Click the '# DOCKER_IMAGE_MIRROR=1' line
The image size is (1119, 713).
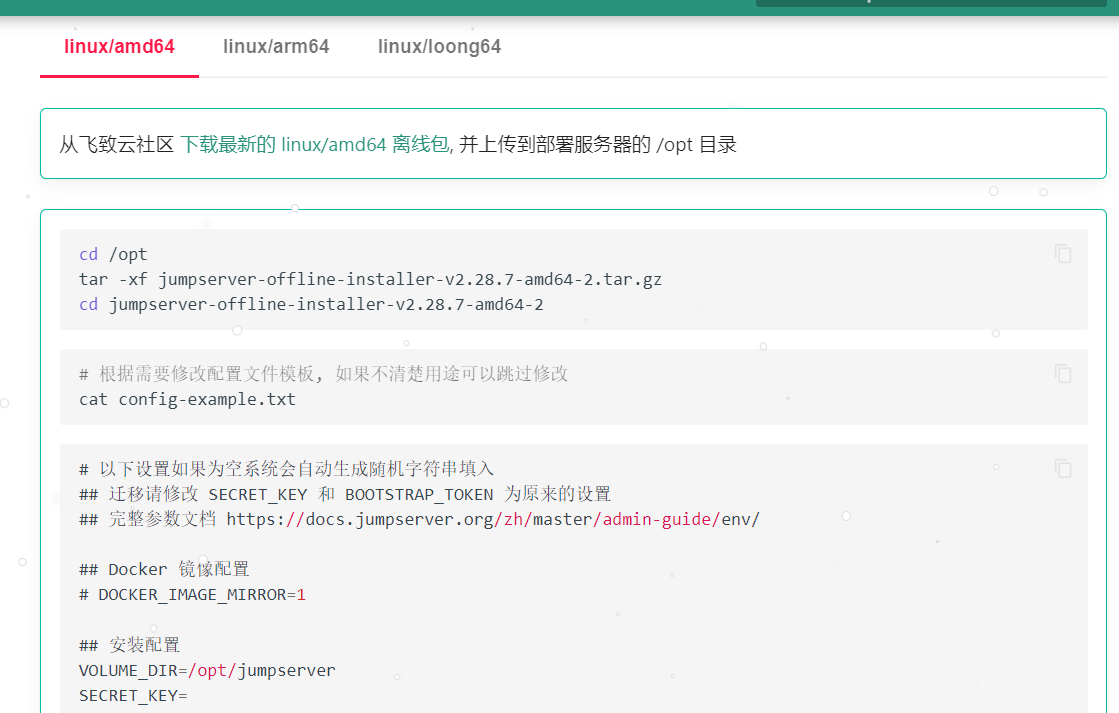192,595
